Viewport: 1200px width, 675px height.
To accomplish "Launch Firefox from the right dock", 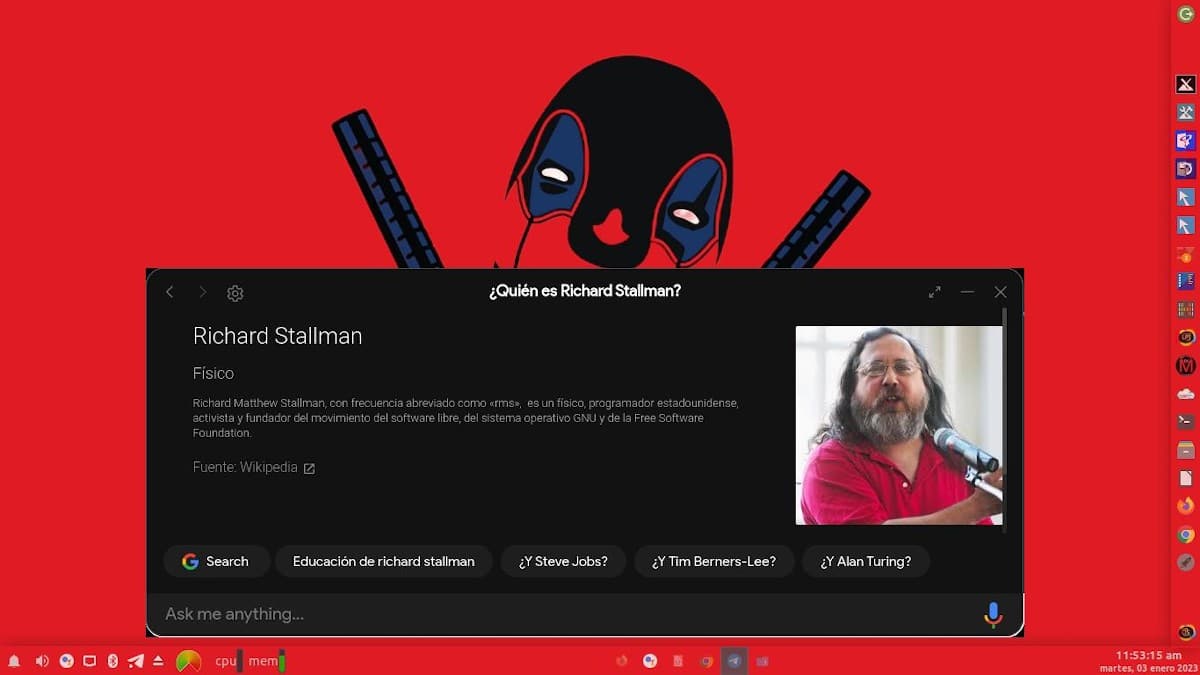I will click(x=1186, y=506).
